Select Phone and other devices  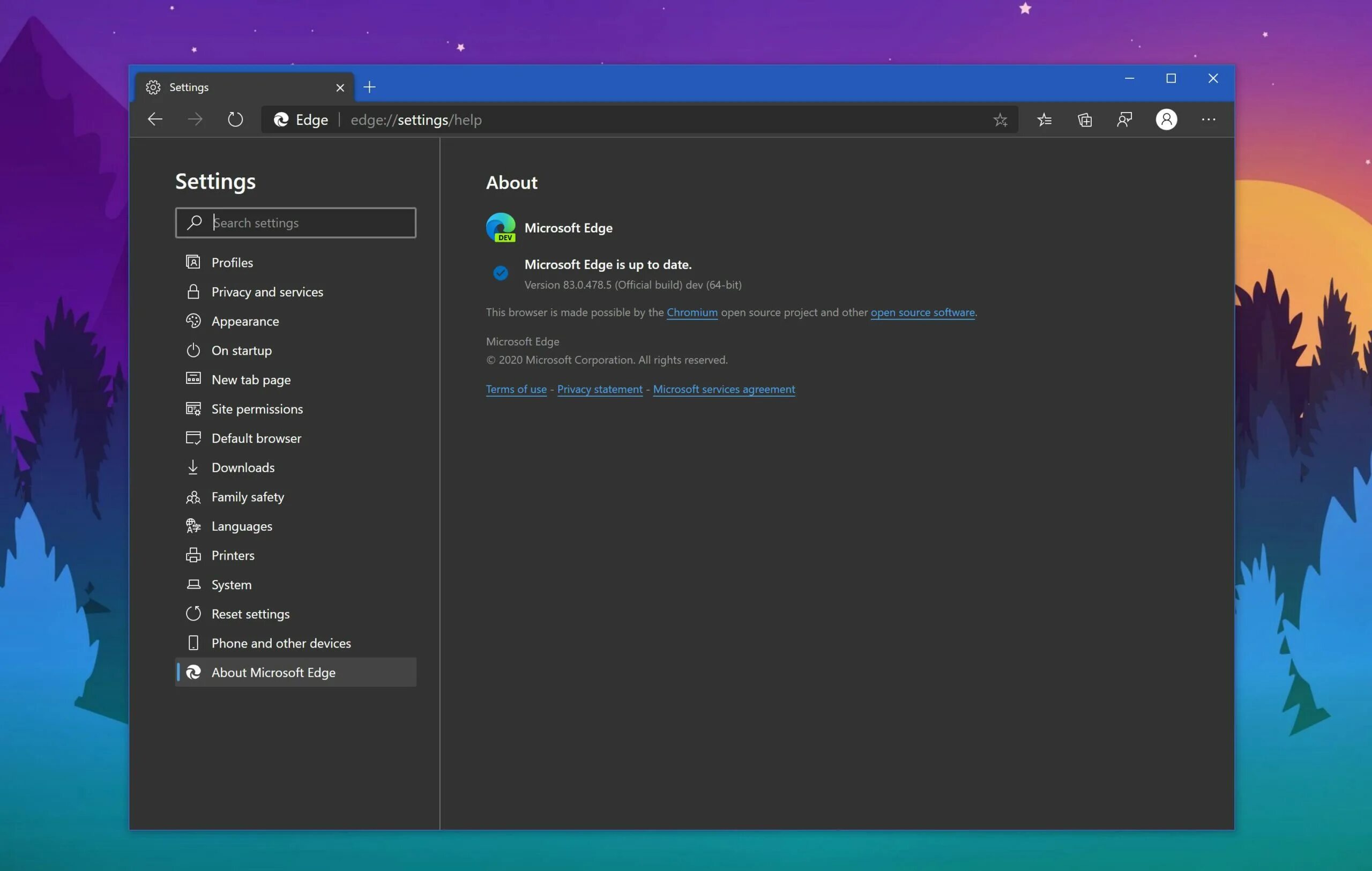point(281,643)
